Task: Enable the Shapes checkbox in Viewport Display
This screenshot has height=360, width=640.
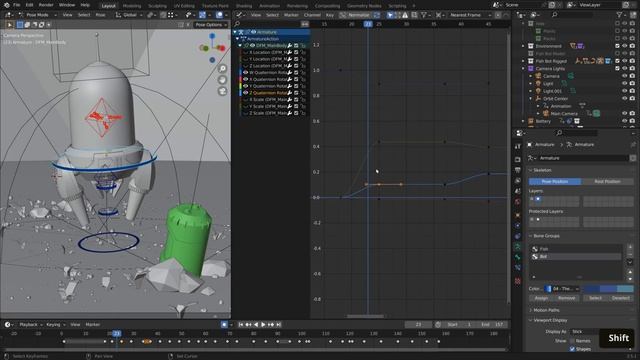Action: pos(572,349)
